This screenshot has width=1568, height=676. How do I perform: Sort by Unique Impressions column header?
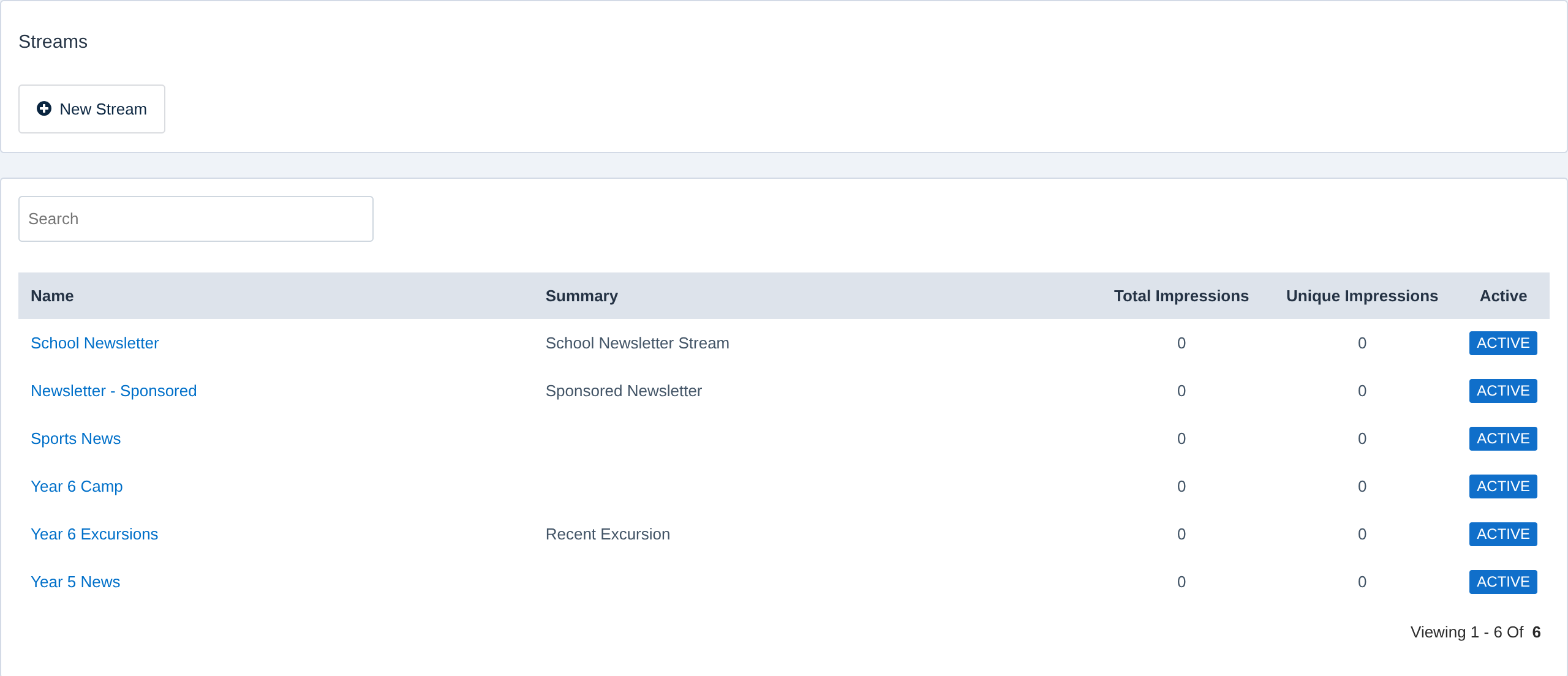click(x=1362, y=296)
